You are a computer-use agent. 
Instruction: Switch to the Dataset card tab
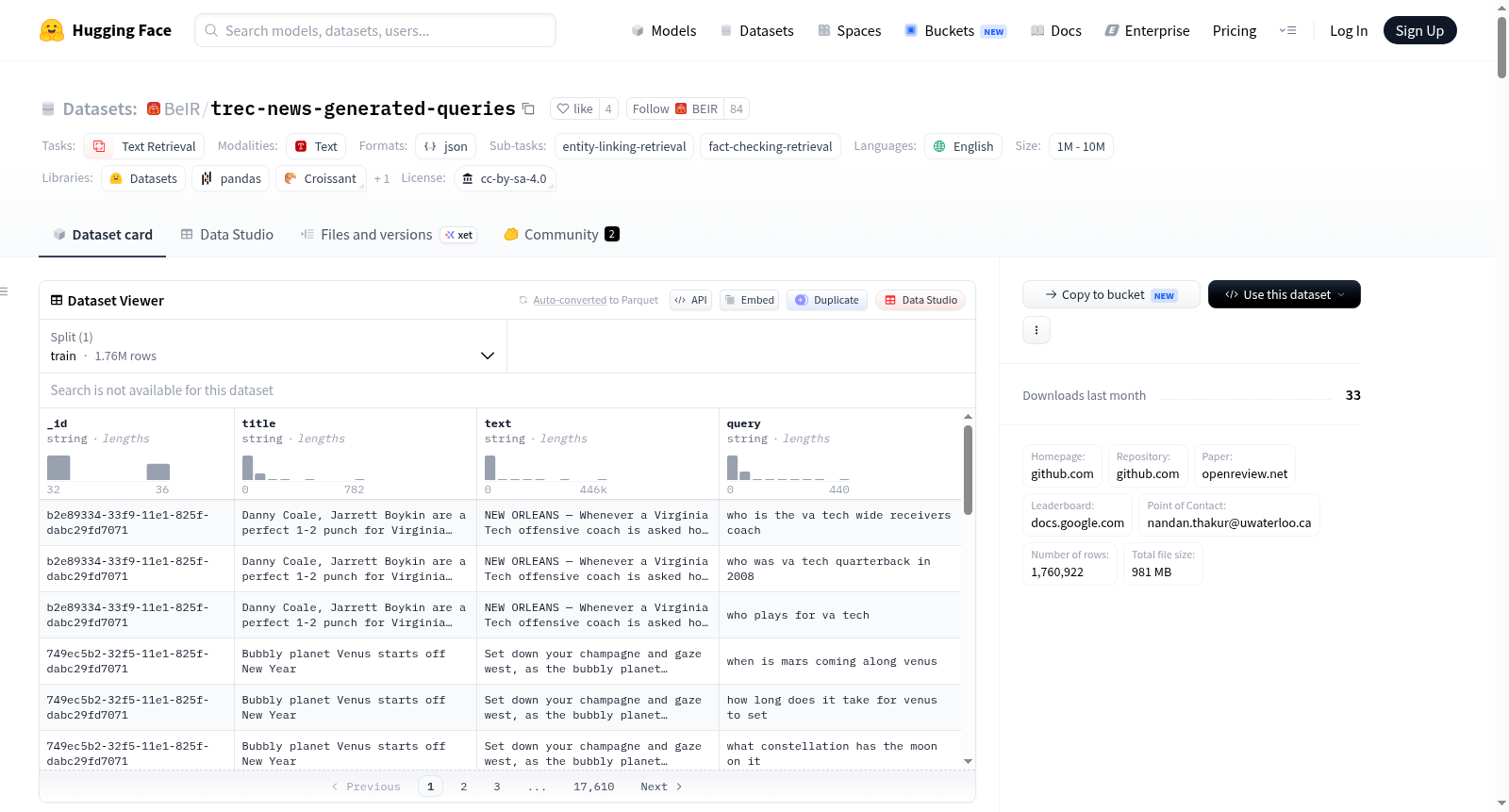[x=103, y=235]
